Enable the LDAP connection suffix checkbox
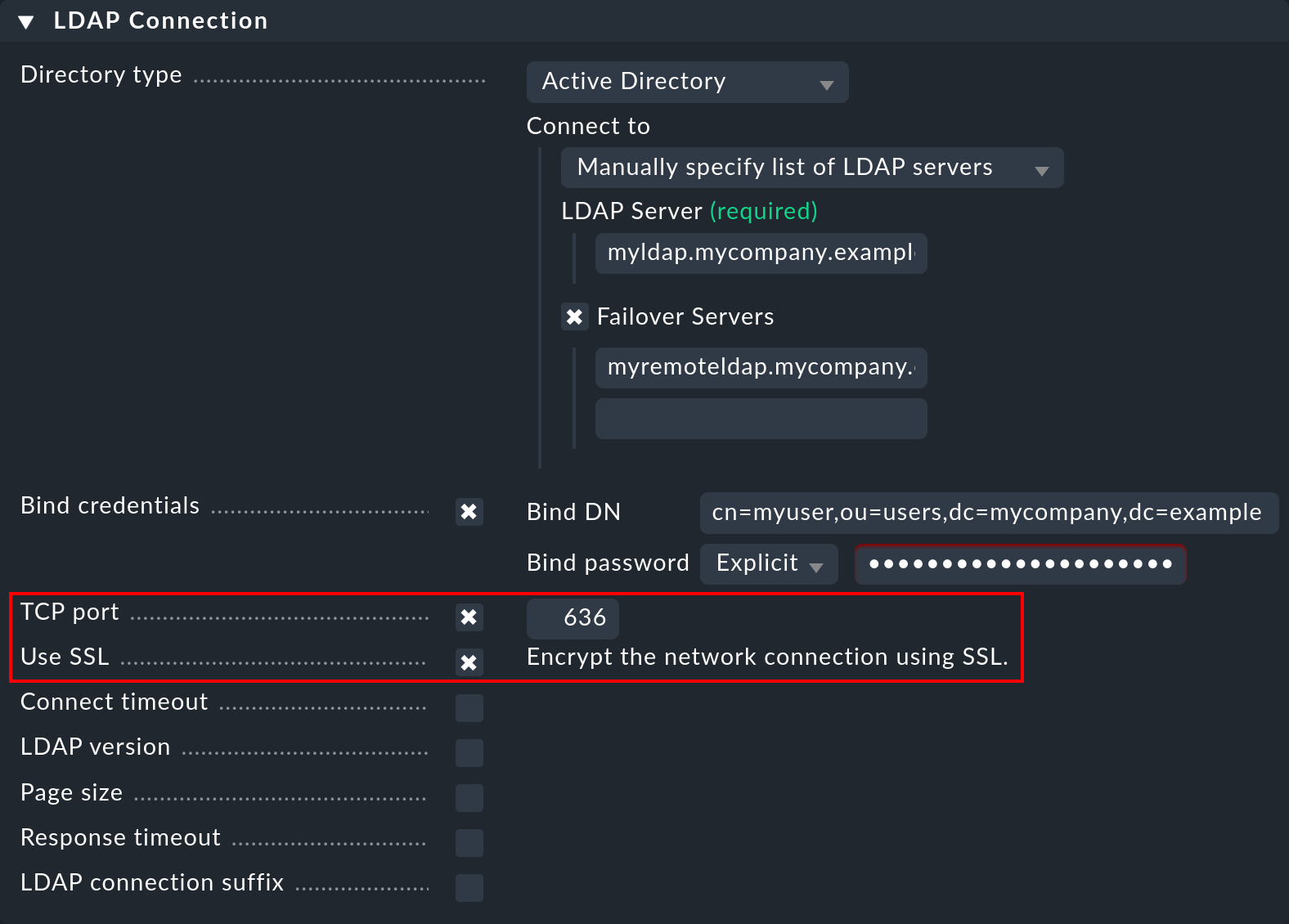The height and width of the screenshot is (924, 1289). (x=469, y=888)
